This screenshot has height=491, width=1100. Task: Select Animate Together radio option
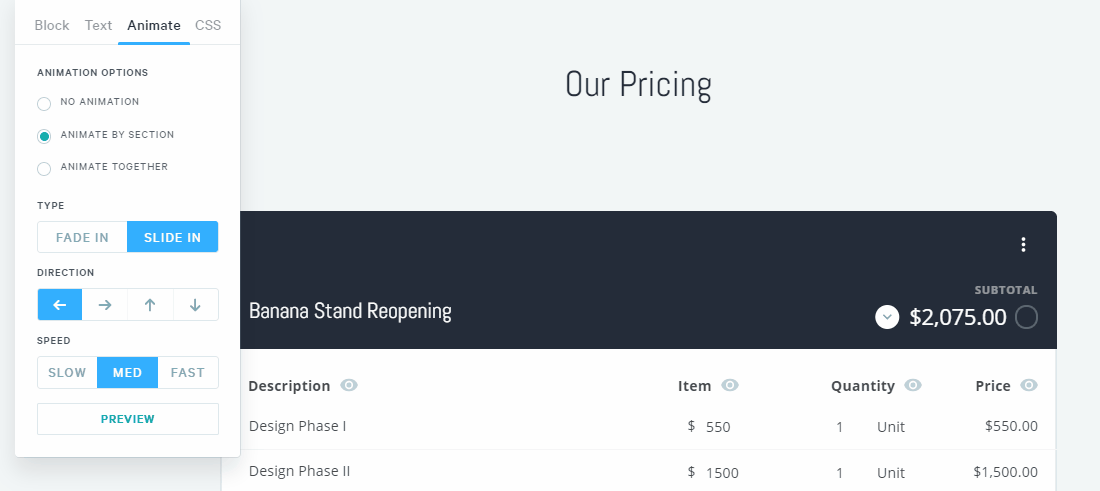click(44, 169)
